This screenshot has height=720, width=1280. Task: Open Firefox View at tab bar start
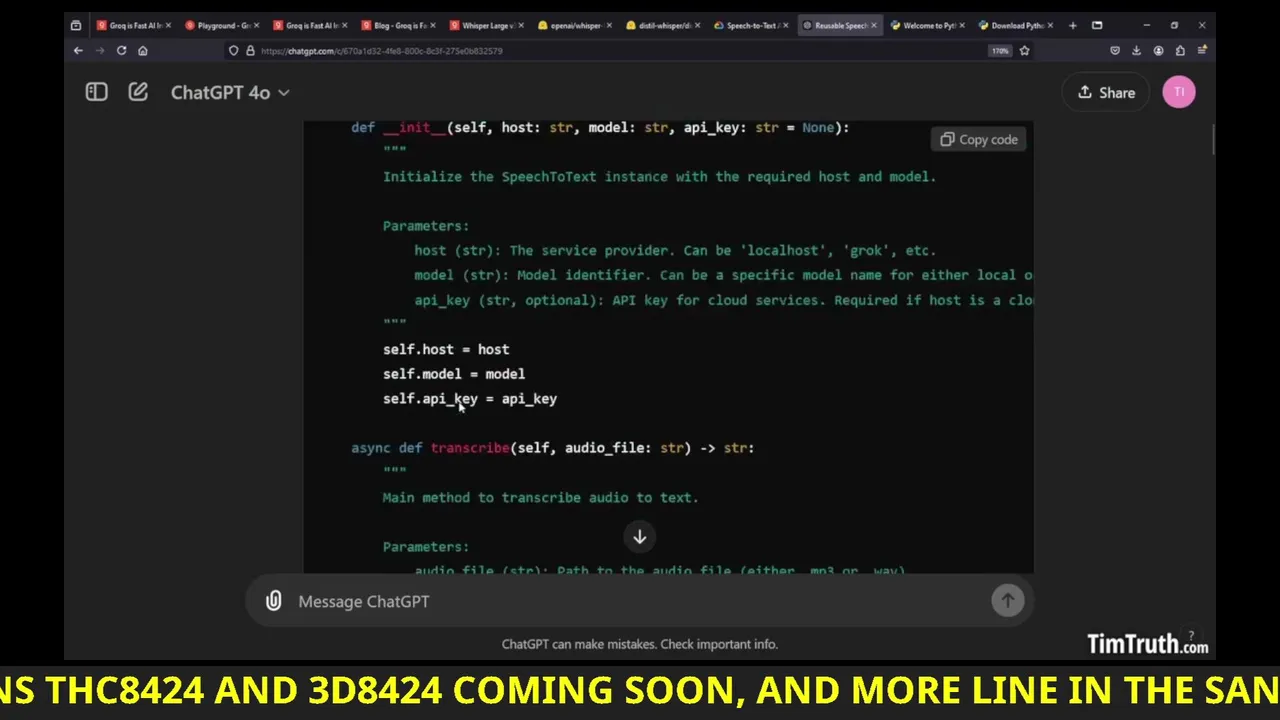(76, 25)
